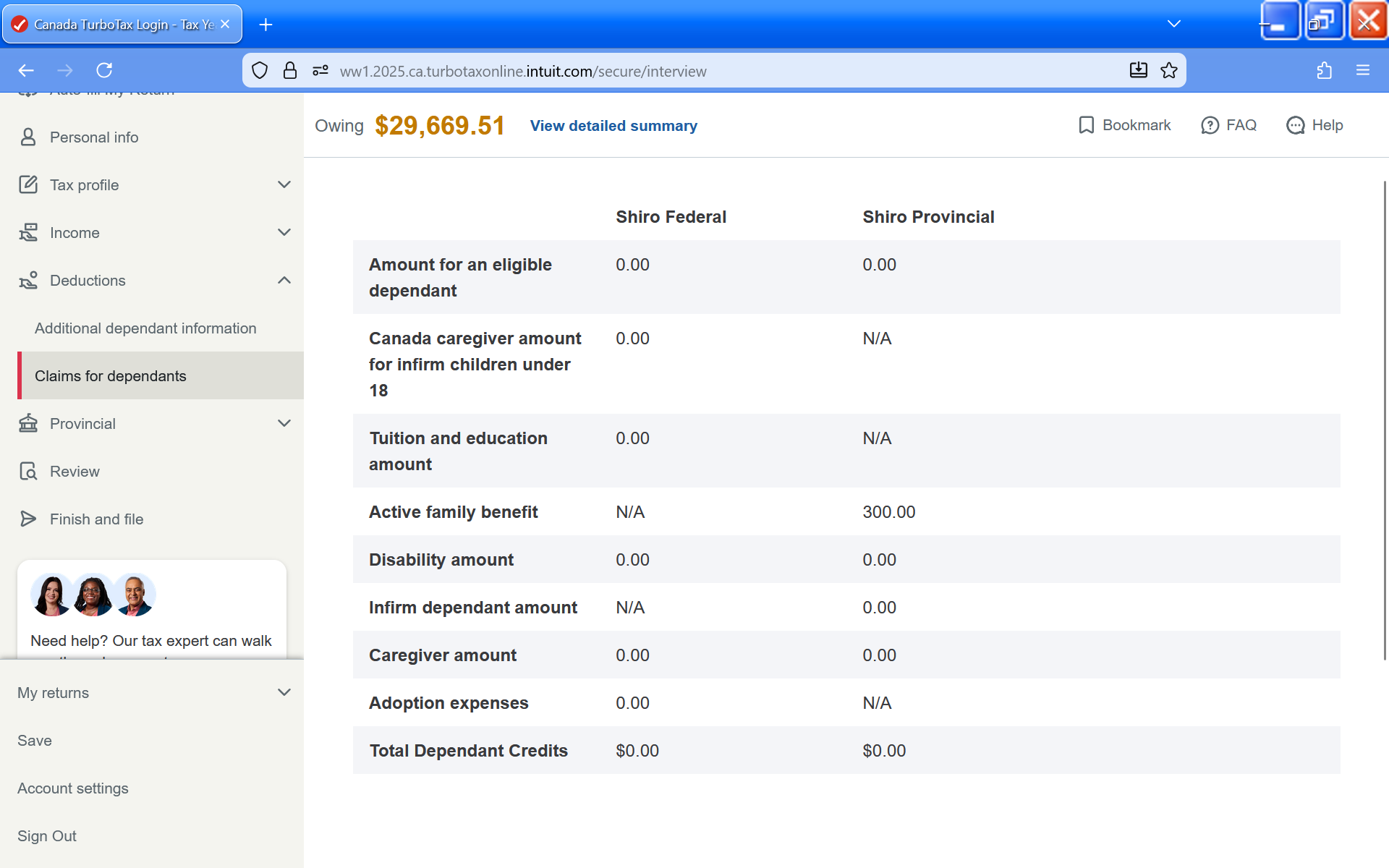Click the Bookmark icon in header

tap(1086, 125)
